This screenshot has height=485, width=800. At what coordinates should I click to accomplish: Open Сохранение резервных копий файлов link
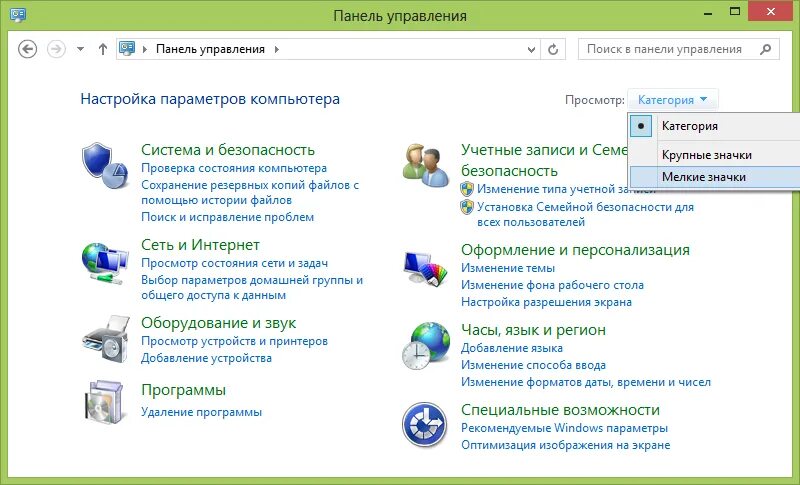point(250,192)
